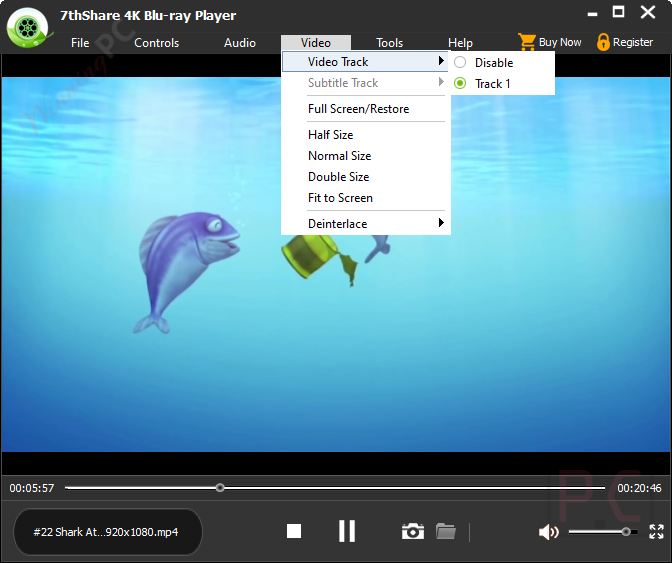The image size is (672, 563).
Task: Open the Controls menu
Action: tap(156, 43)
